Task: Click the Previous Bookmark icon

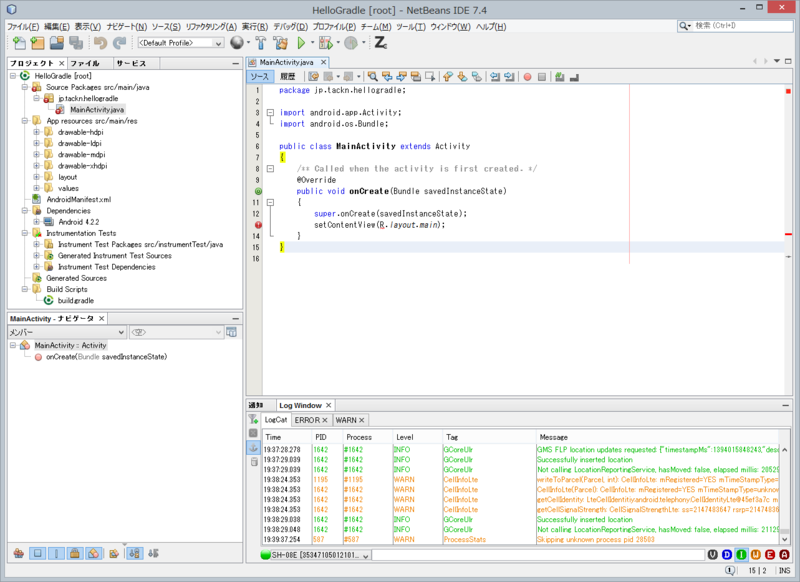Action: click(448, 77)
